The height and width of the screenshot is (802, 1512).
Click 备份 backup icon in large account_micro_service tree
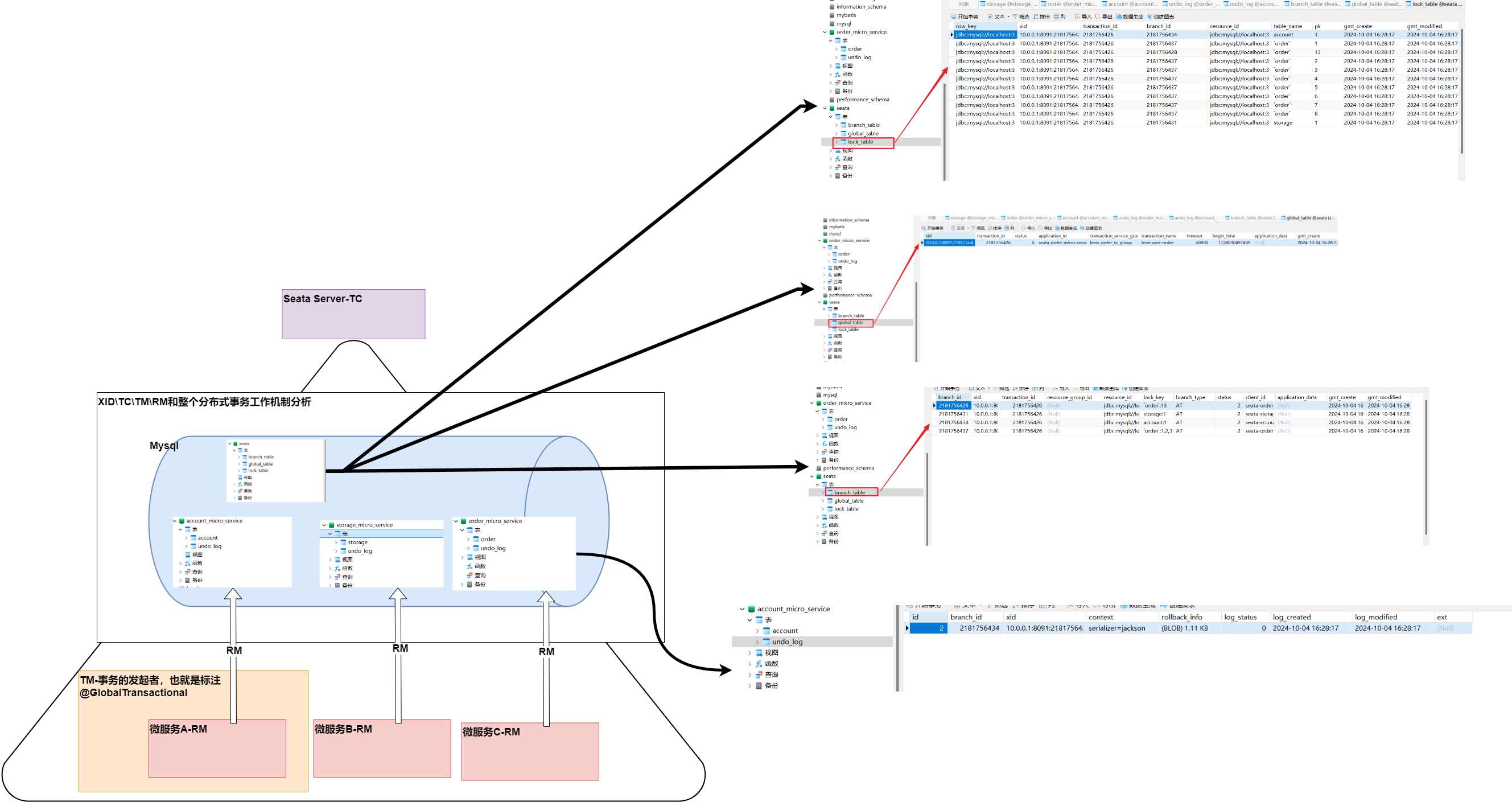click(x=759, y=686)
